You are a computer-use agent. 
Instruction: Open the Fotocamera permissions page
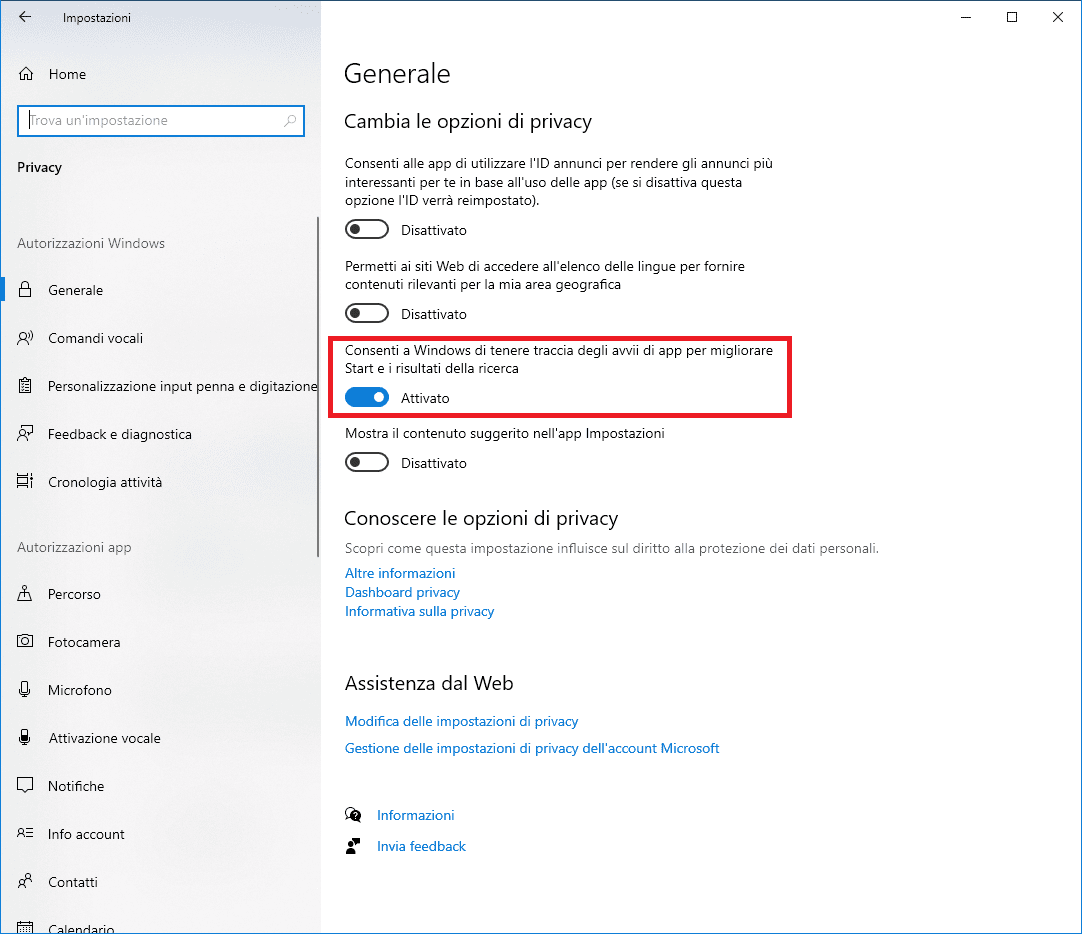[x=84, y=642]
